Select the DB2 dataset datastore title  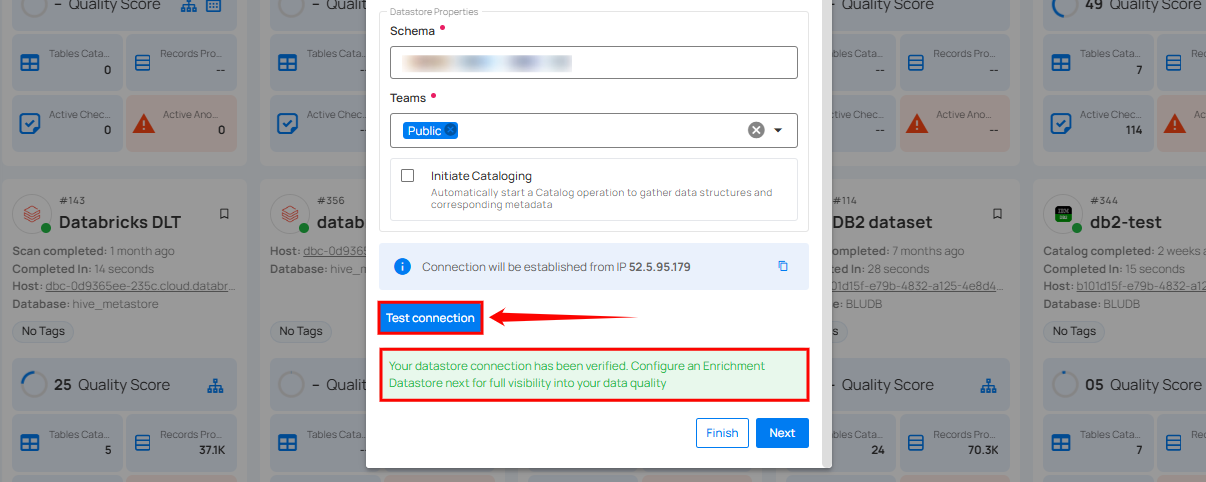tap(884, 222)
